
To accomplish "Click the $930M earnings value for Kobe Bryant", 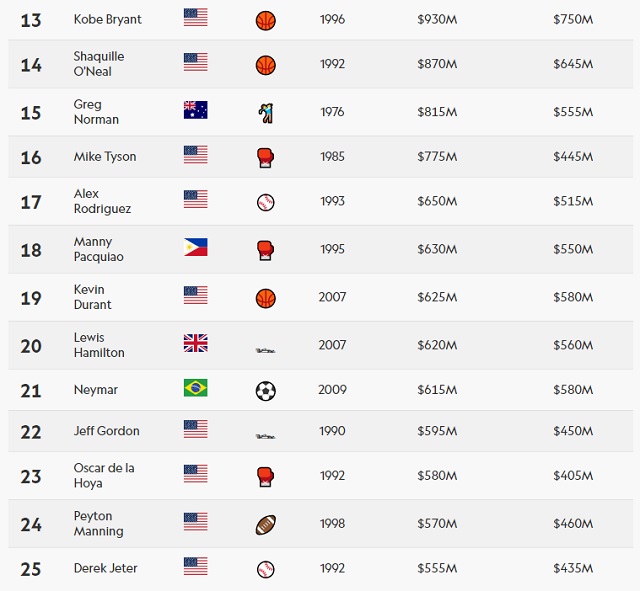I will click(x=437, y=20).
